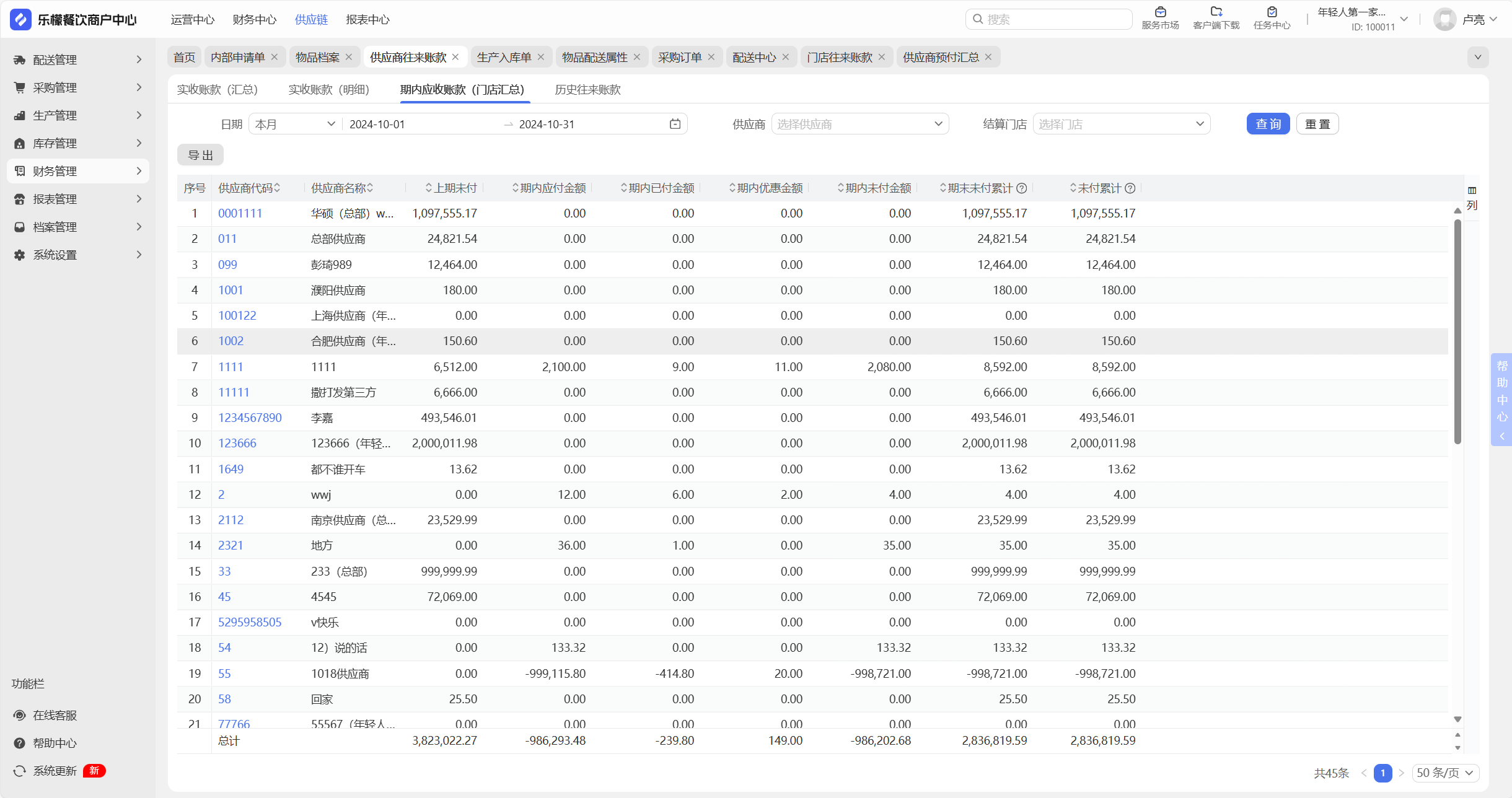Expand 库存管理 sidebar menu
This screenshot has width=1512, height=798.
(78, 143)
